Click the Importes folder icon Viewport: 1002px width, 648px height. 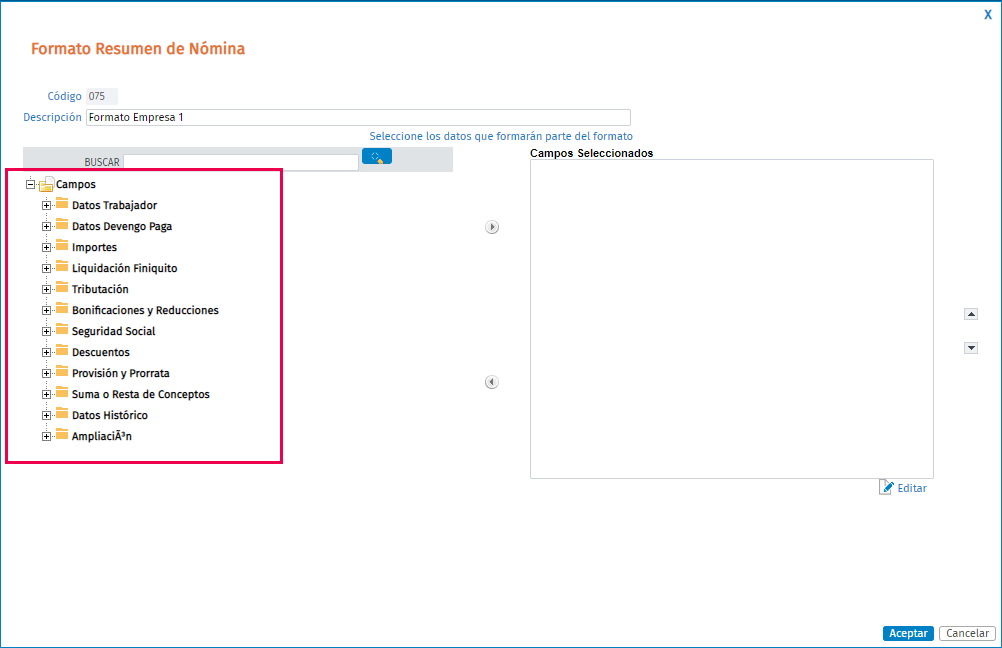(62, 246)
